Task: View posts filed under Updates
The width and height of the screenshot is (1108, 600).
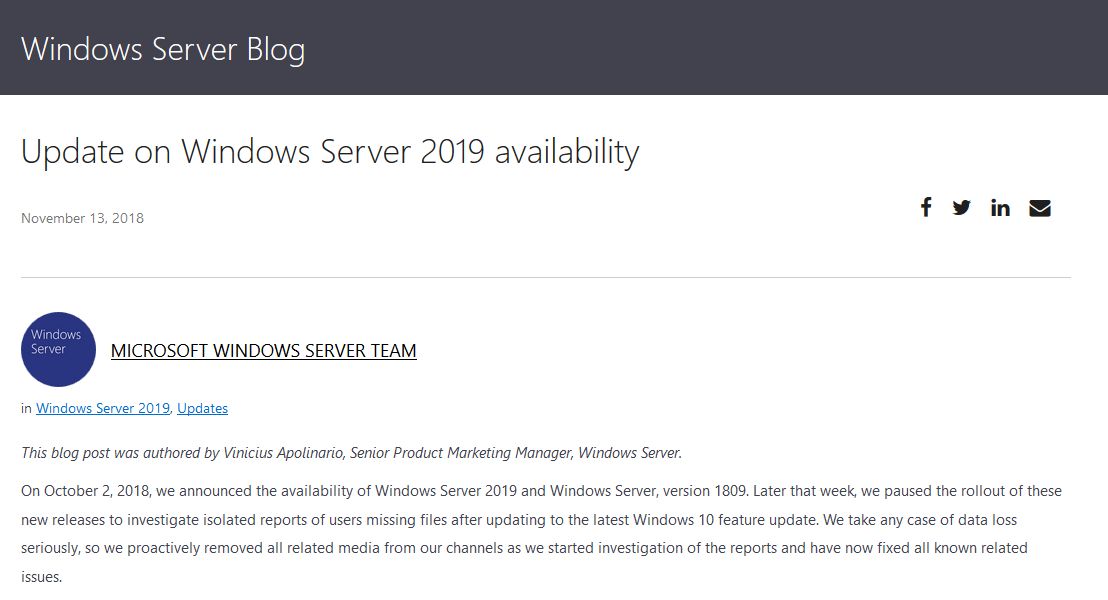Action: coord(202,408)
